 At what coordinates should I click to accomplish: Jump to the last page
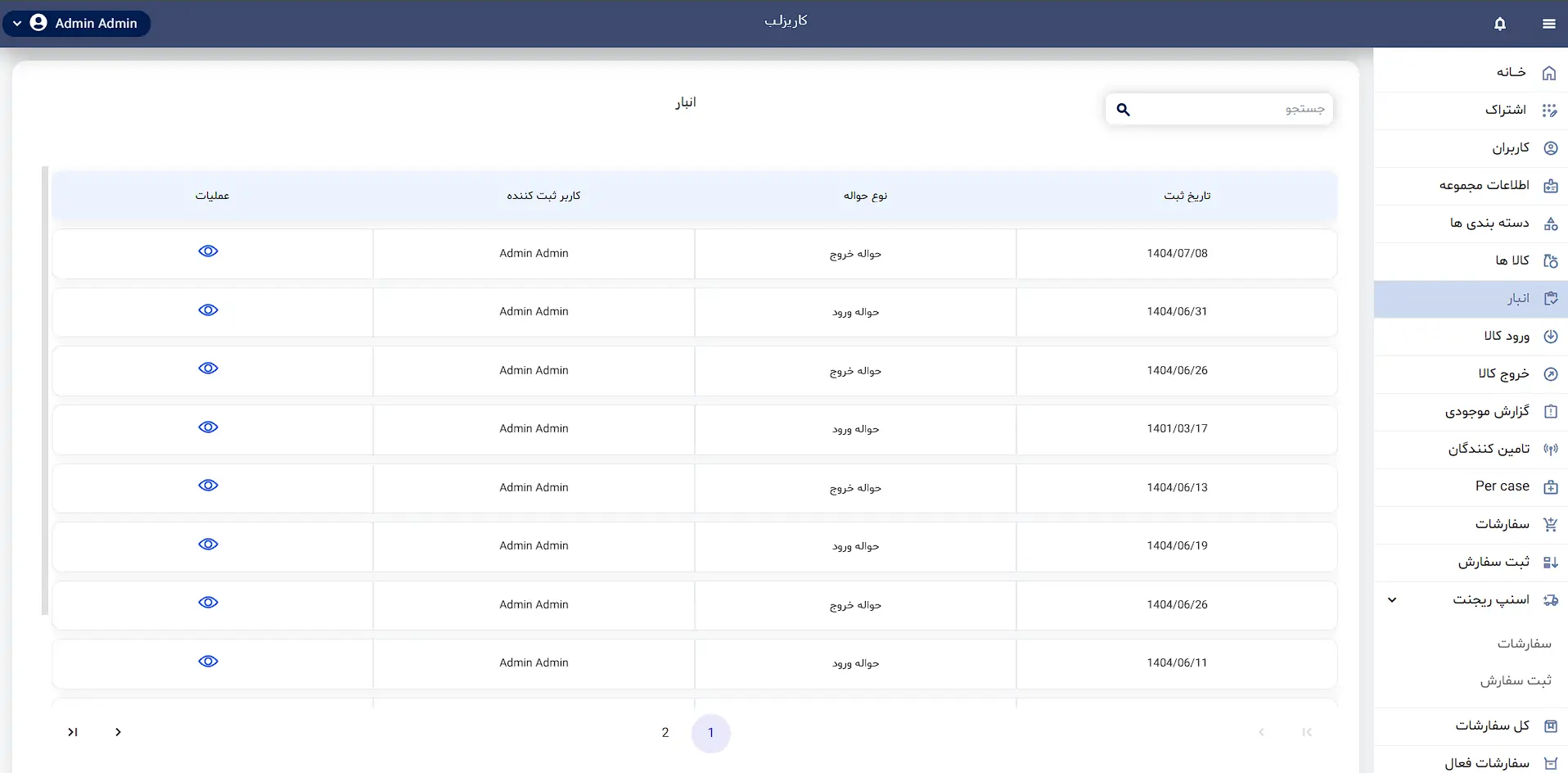click(x=73, y=732)
